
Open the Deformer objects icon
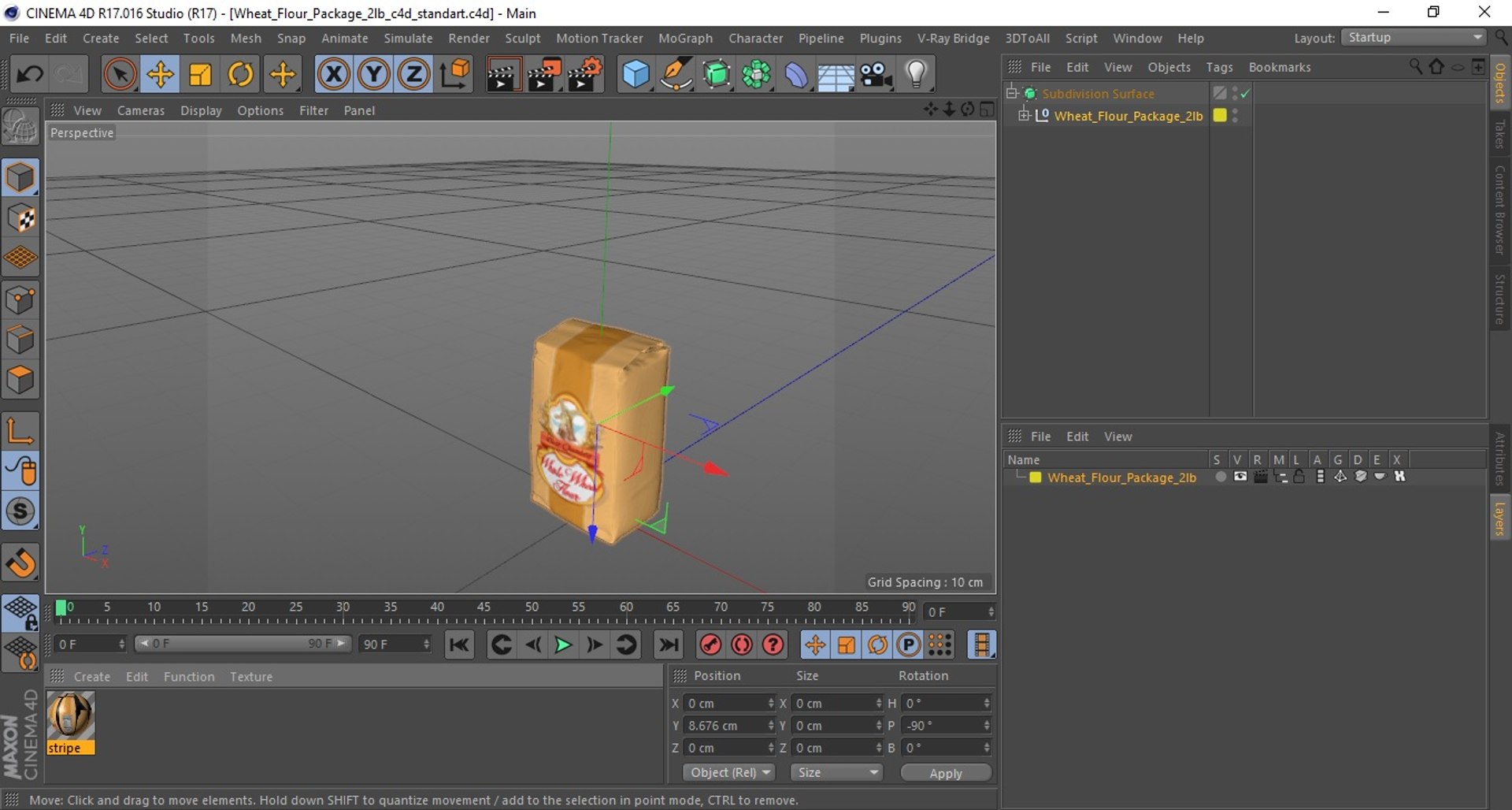pyautogui.click(x=796, y=74)
